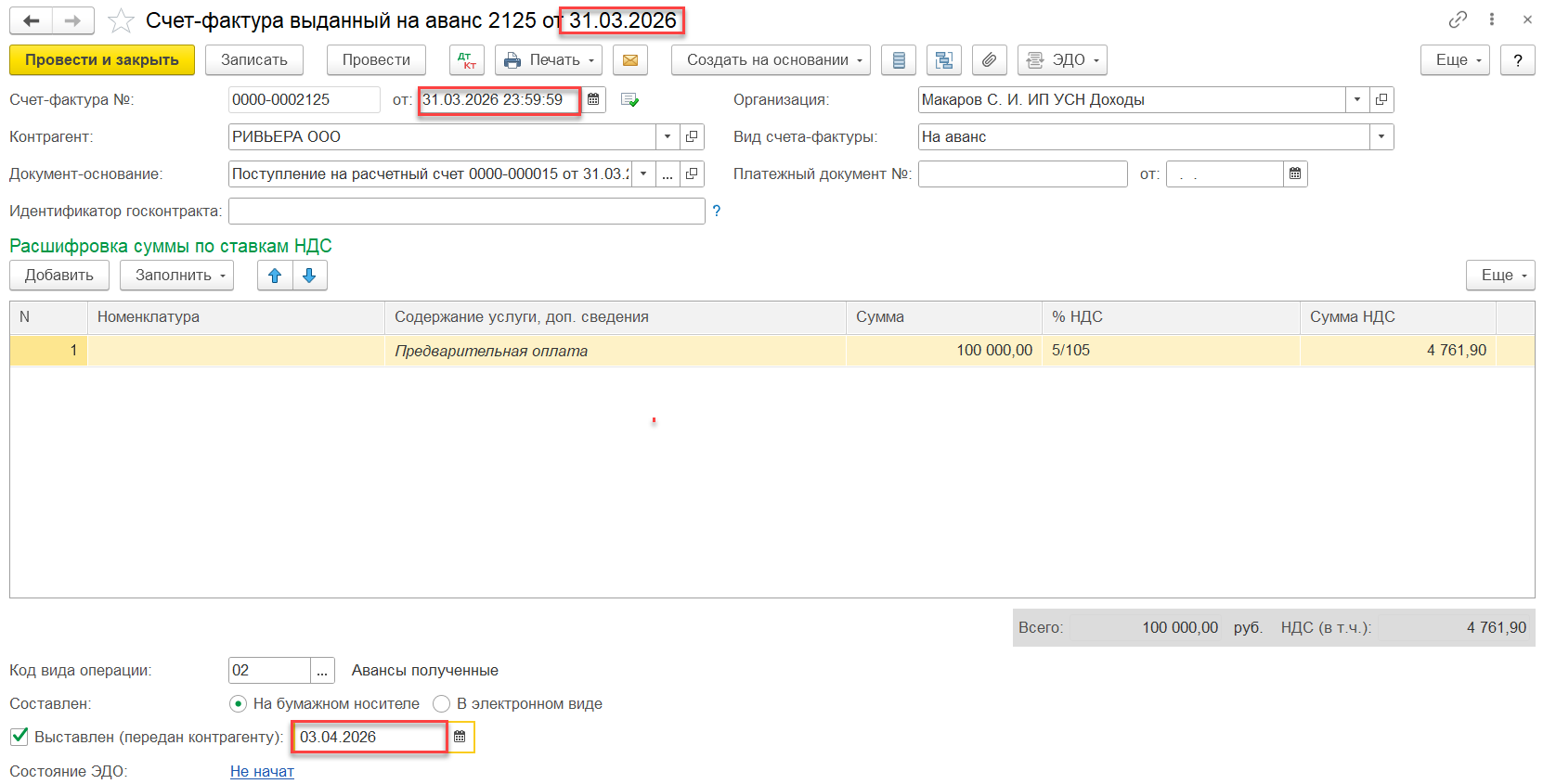
Task: Click the Сумма НДС column header
Action: click(x=1398, y=317)
